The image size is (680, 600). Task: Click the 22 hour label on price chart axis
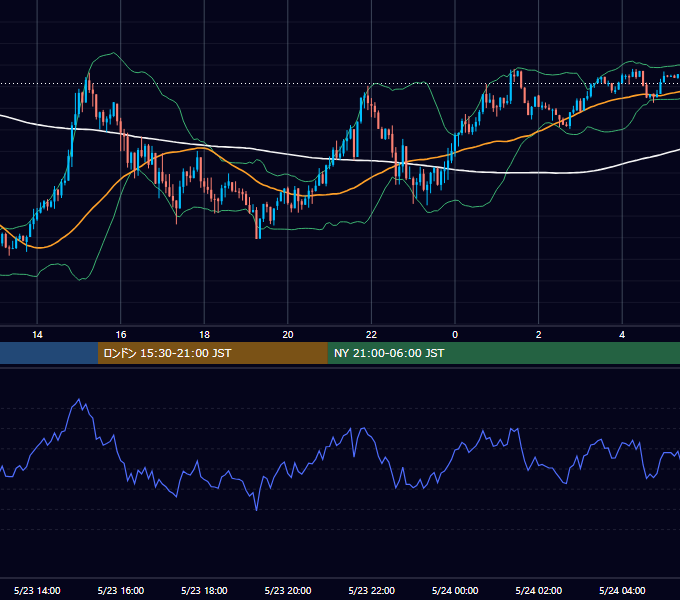371,335
